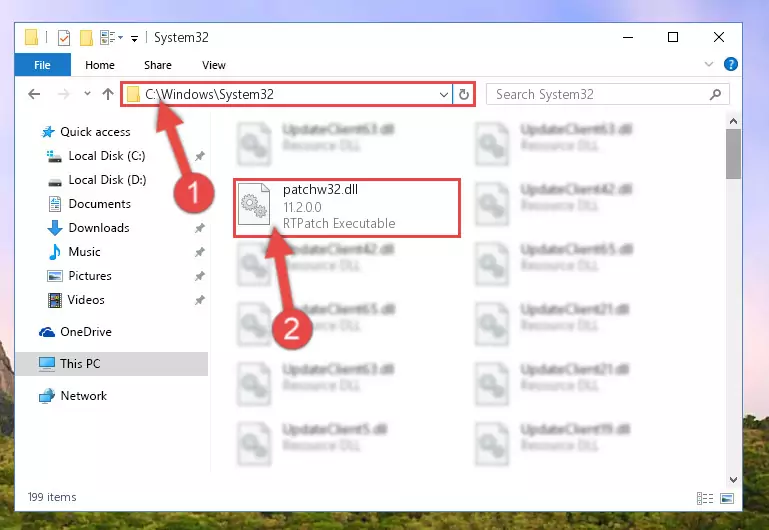Click the scroll down arrow of file list
This screenshot has width=769, height=530.
tap(733, 480)
